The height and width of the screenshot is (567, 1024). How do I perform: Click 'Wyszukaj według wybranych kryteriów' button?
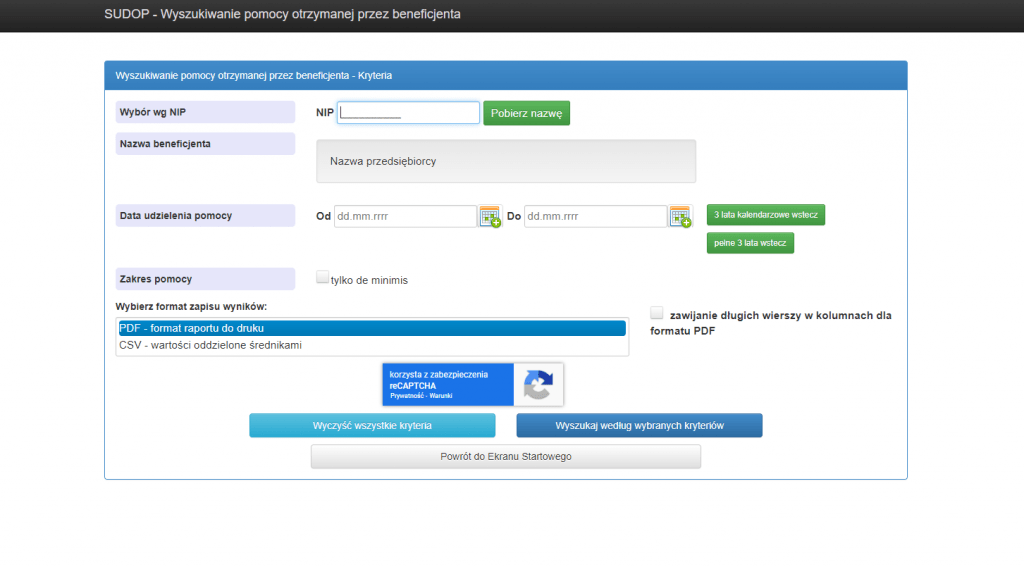[x=639, y=426]
